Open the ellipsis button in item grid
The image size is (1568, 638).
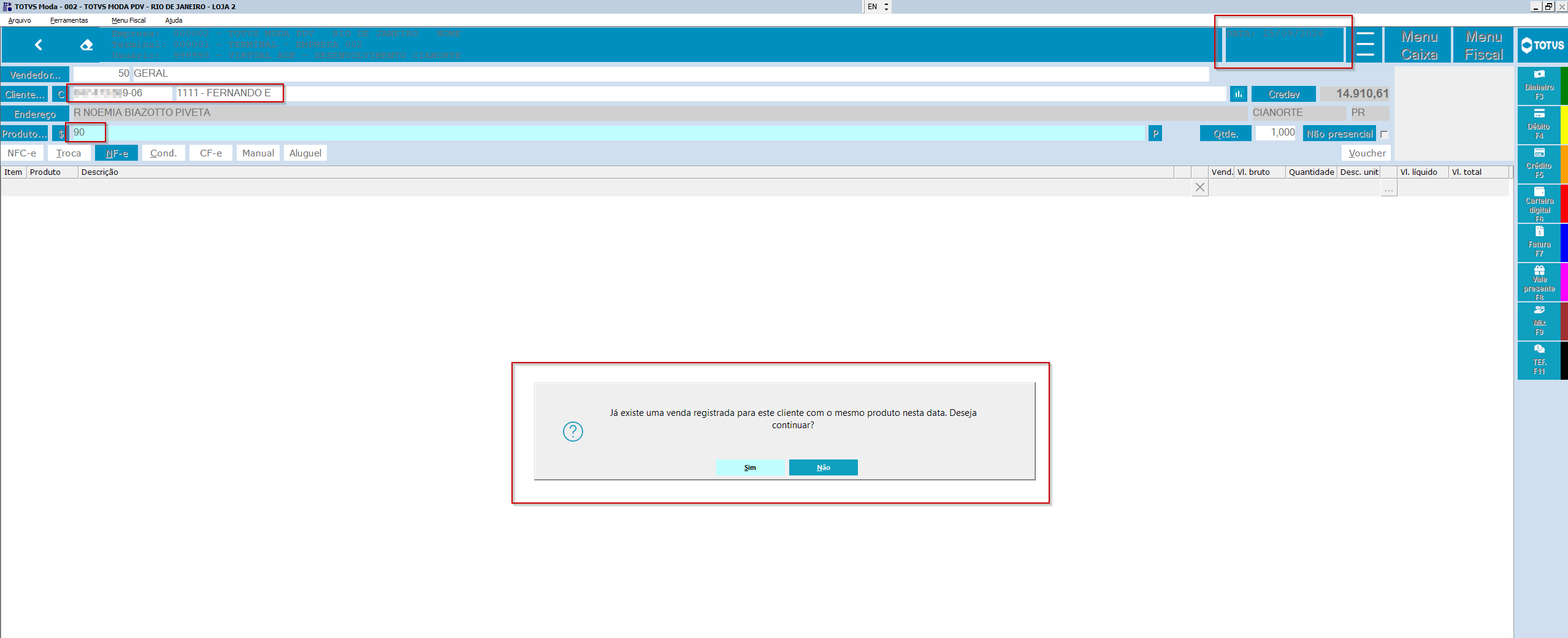1388,189
